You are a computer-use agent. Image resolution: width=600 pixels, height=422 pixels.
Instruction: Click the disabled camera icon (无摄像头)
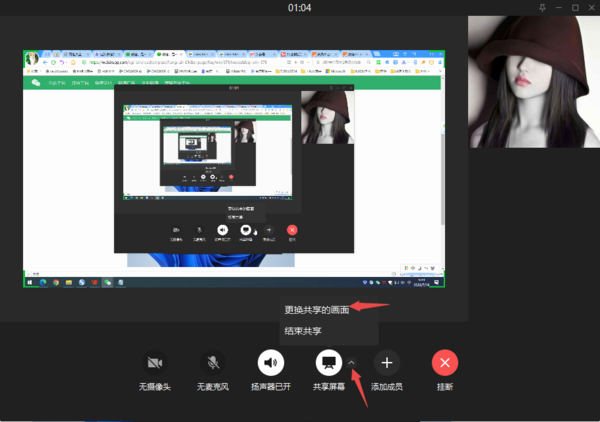[x=154, y=362]
